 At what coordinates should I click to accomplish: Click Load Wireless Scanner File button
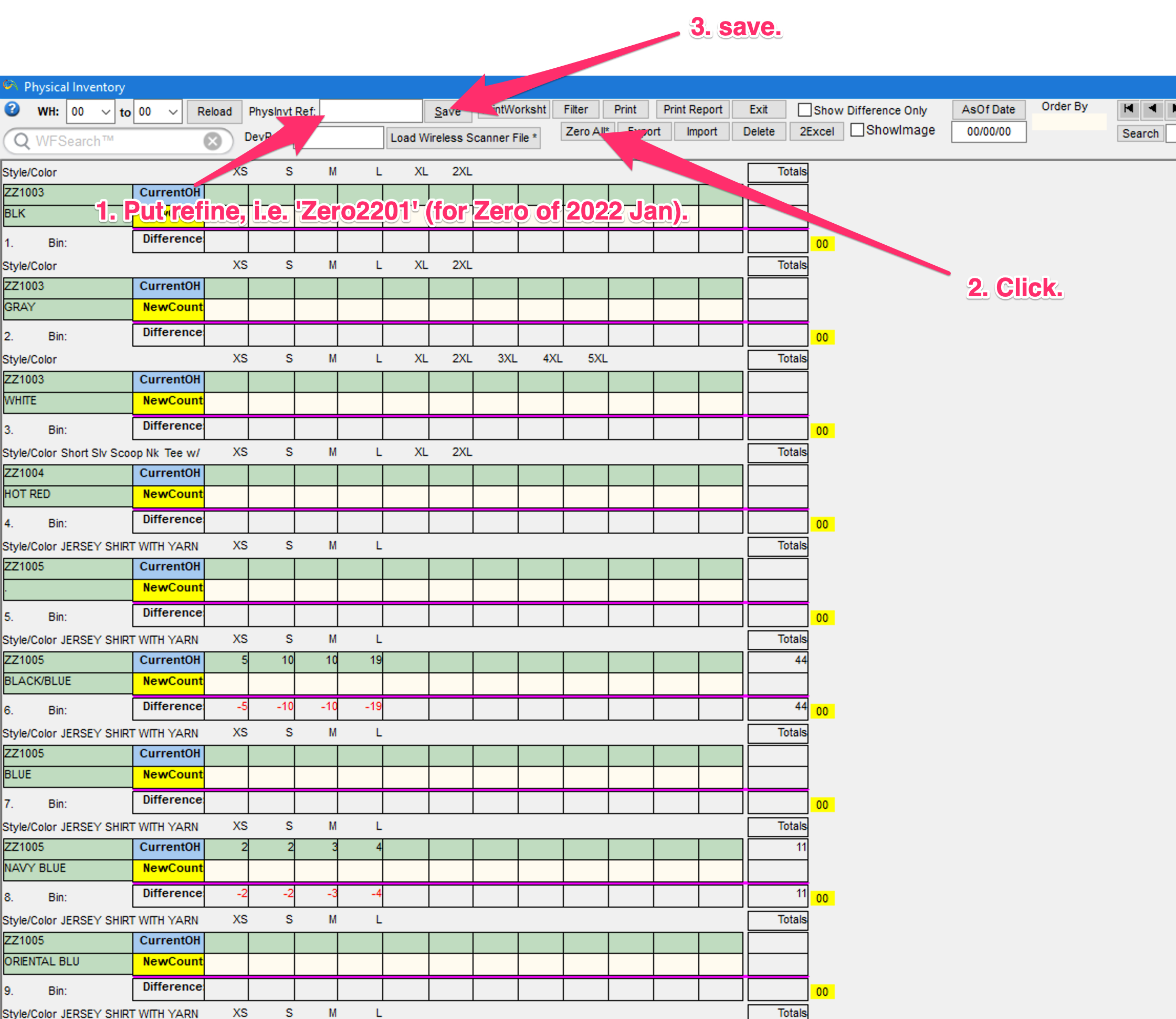[463, 138]
